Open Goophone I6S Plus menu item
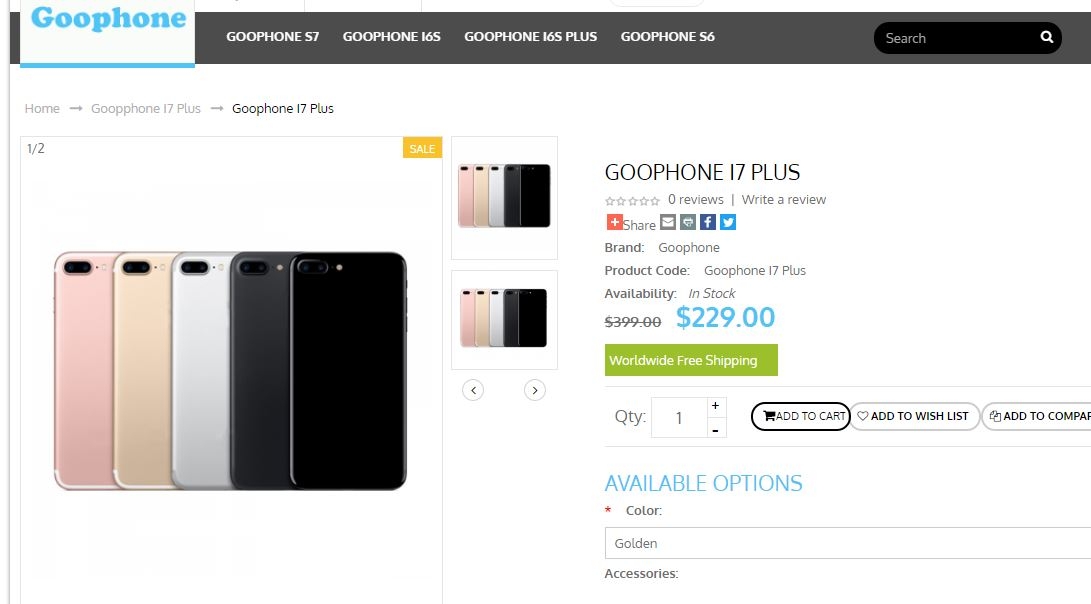Viewport: 1091px width, 604px height. click(530, 37)
